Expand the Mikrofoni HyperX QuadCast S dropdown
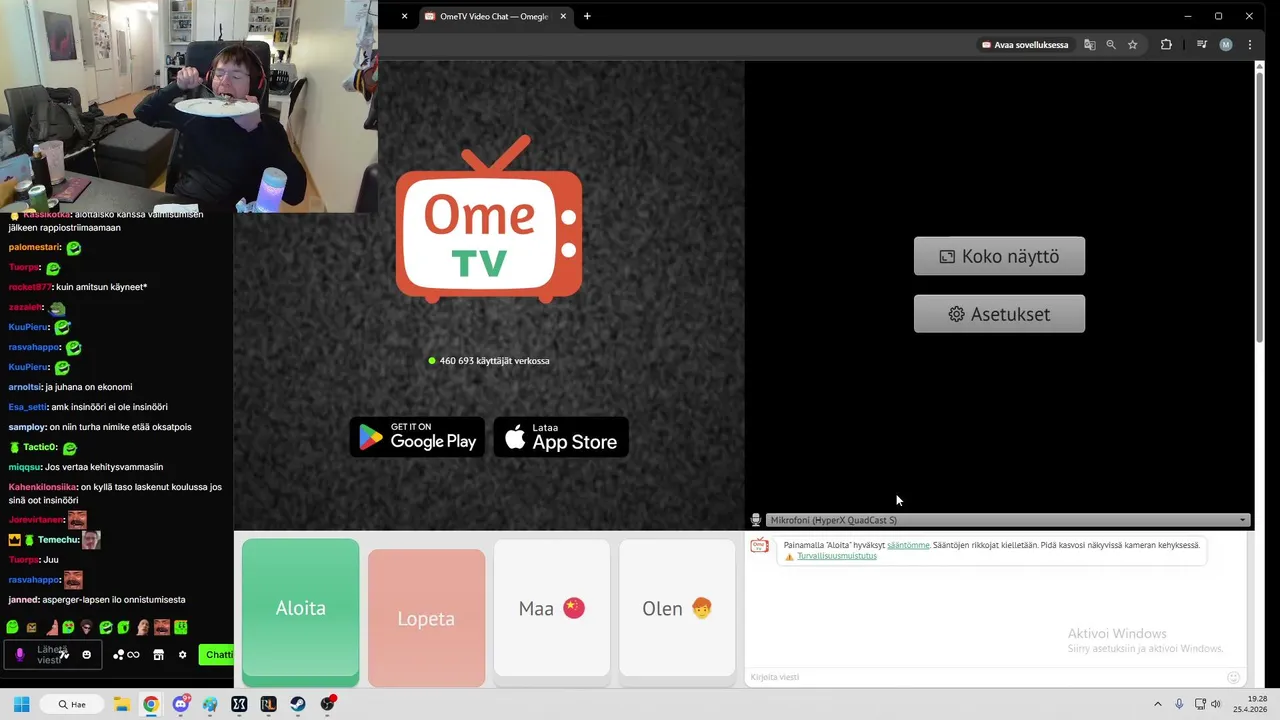Image resolution: width=1280 pixels, height=720 pixels. [x=1007, y=520]
